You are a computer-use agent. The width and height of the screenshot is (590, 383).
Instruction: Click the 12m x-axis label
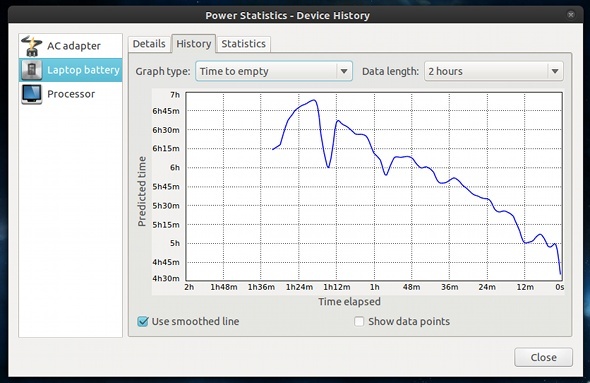(x=525, y=287)
